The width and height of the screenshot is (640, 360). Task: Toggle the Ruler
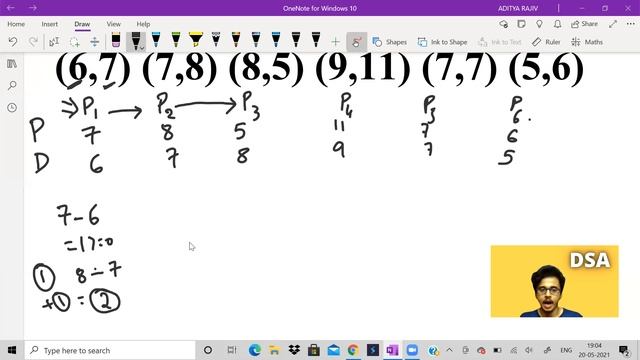pyautogui.click(x=546, y=42)
